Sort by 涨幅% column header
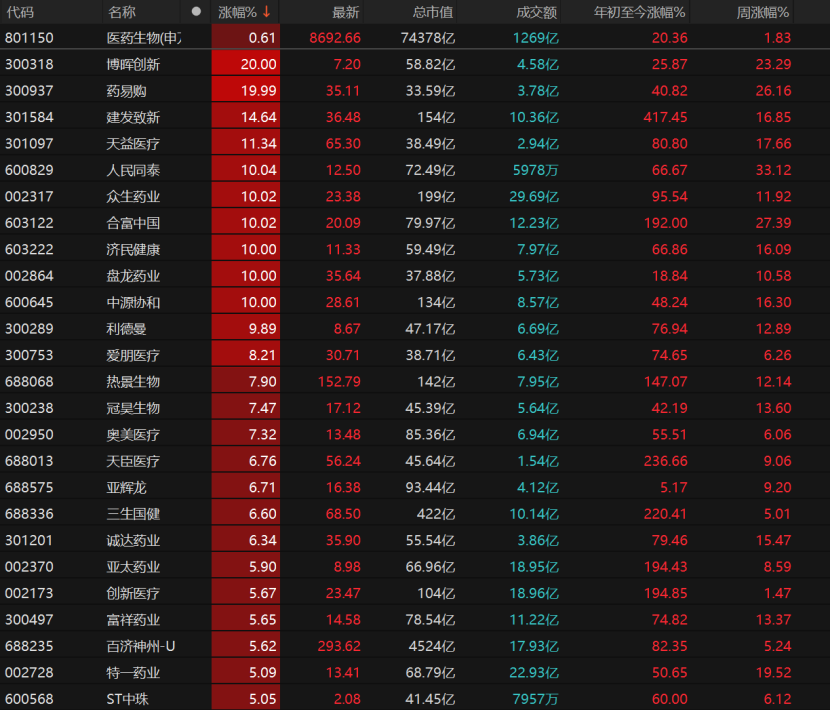 pyautogui.click(x=238, y=12)
